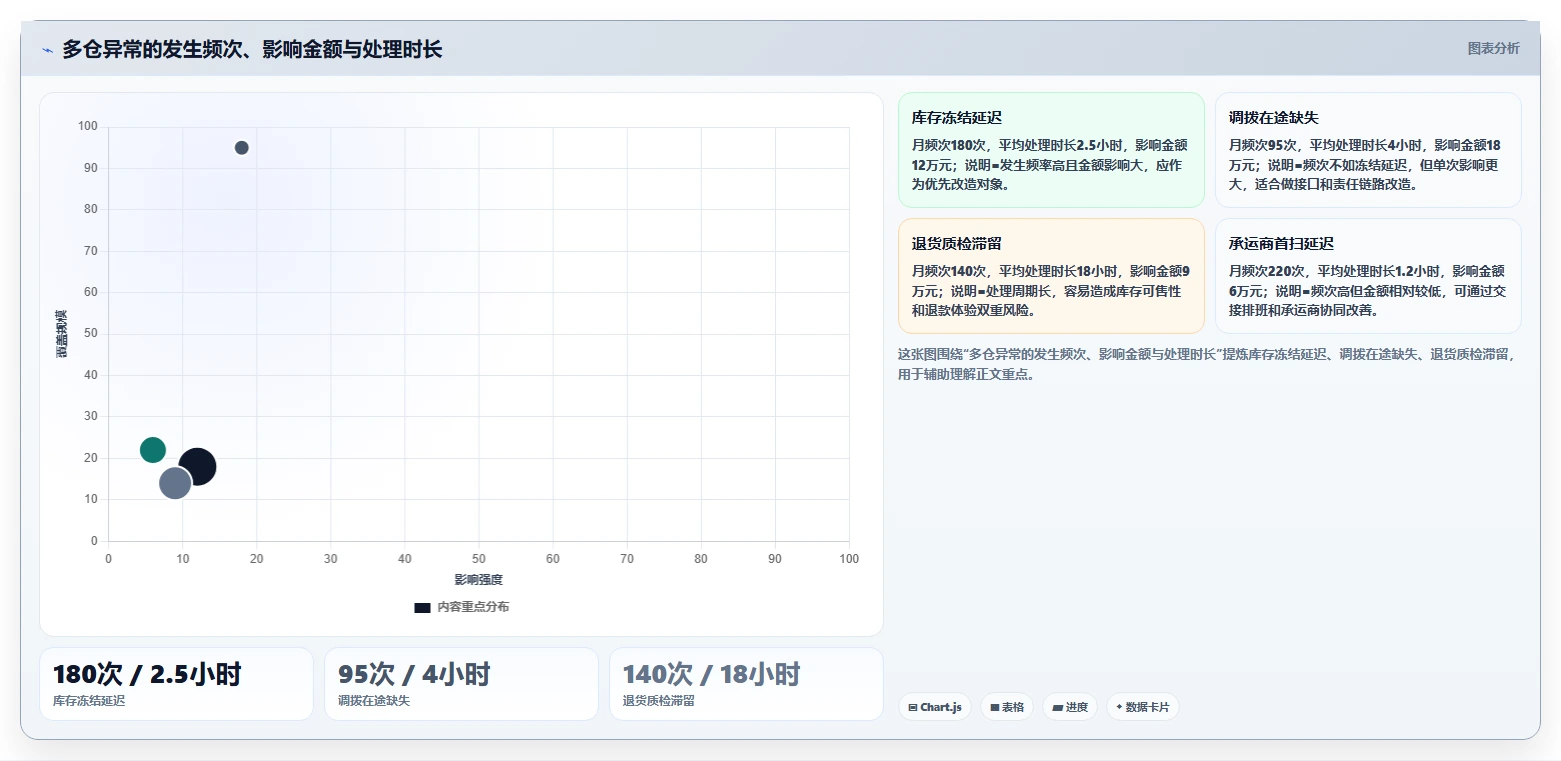Click the teal green bubble on chart

click(x=152, y=450)
